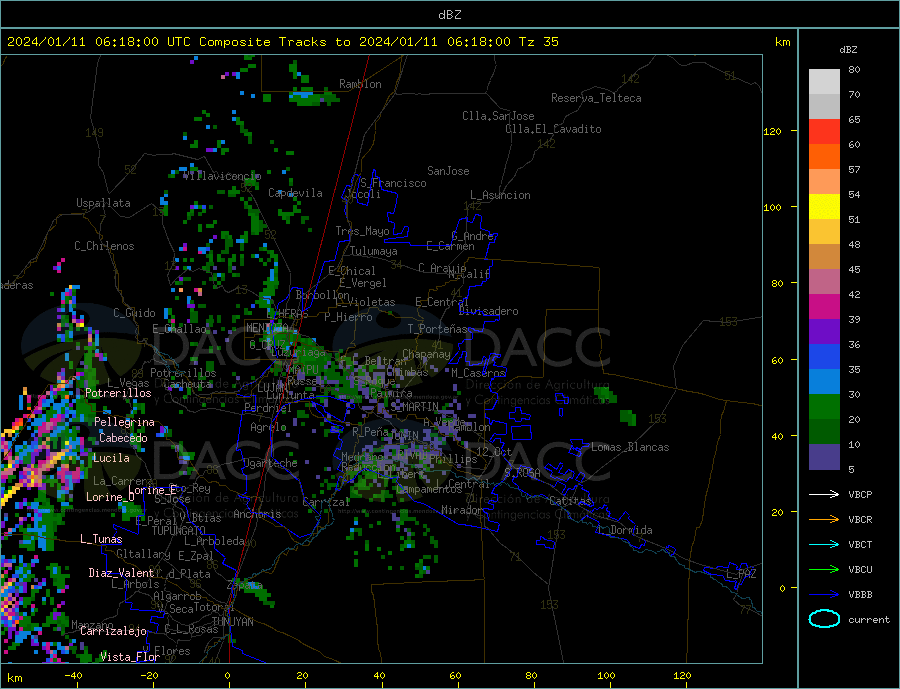Select the slate purple 10 dBZ swatch
The image size is (900, 689).
(824, 457)
